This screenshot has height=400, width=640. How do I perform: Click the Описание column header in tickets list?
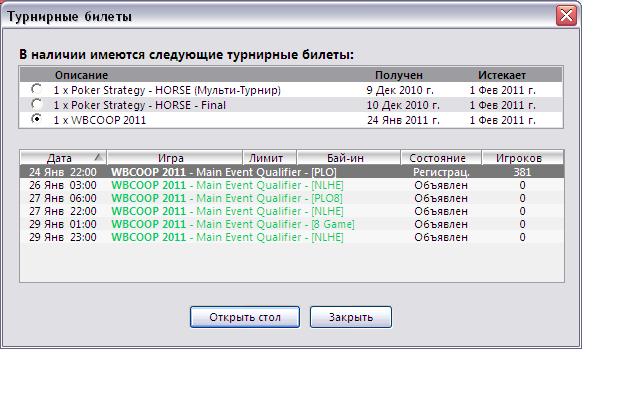click(x=81, y=75)
